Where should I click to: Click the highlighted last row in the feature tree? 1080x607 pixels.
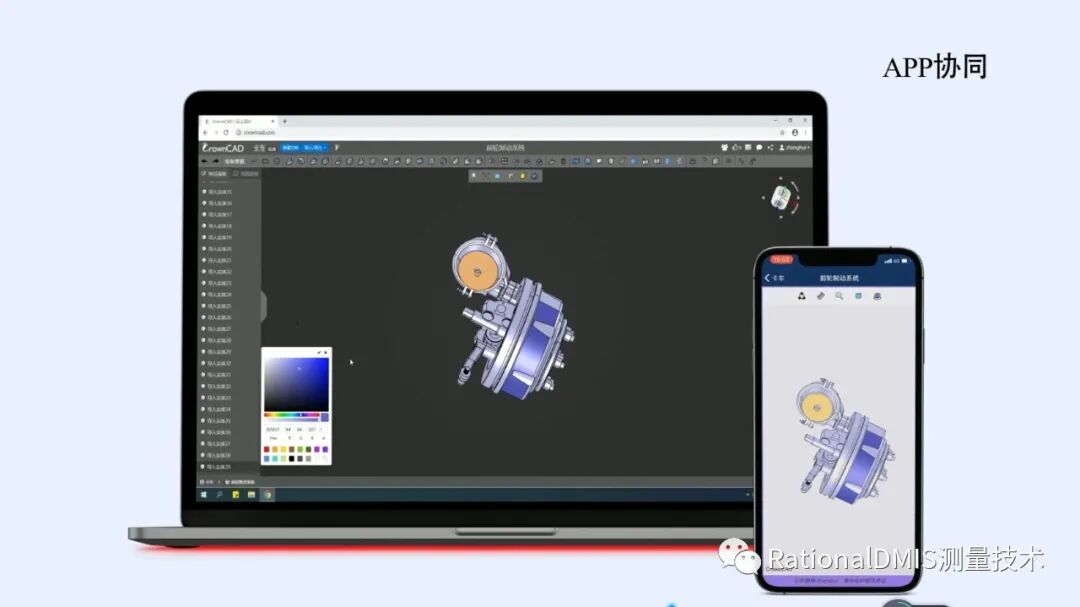pyautogui.click(x=229, y=466)
